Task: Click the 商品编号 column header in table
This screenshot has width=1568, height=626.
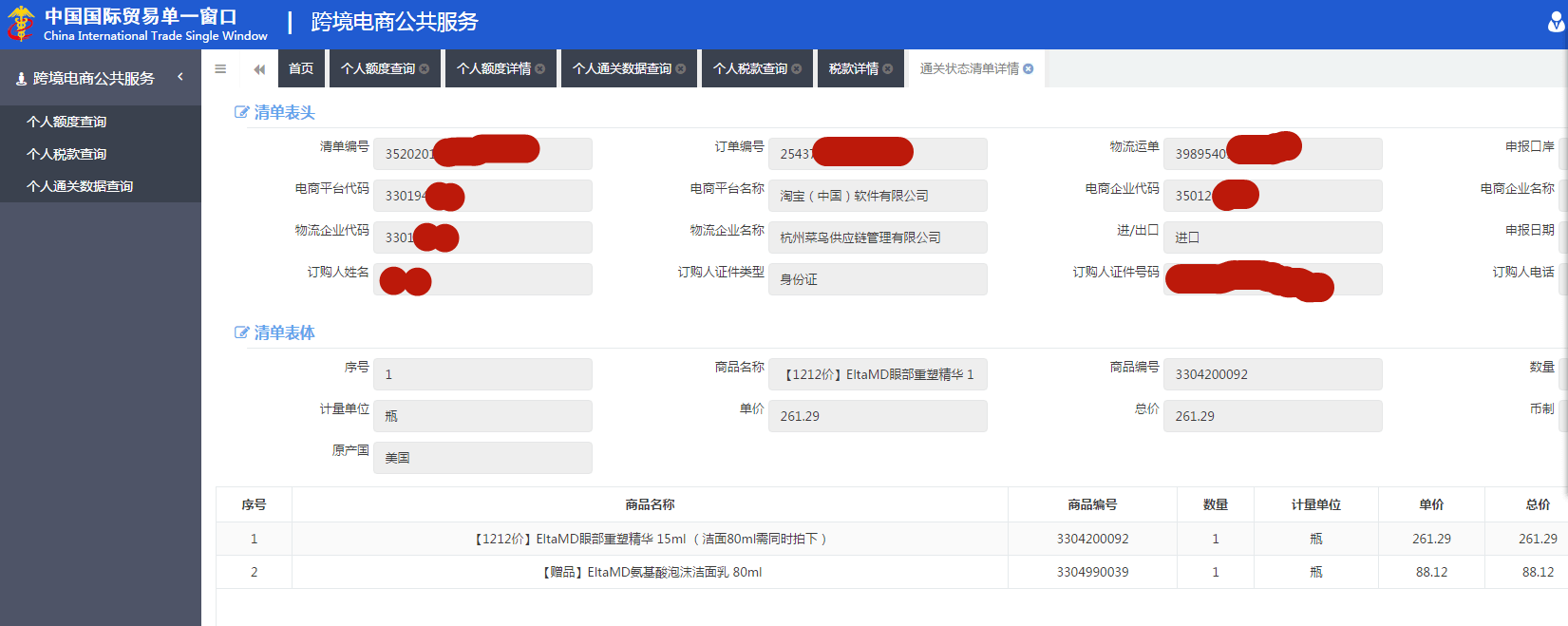Action: pos(1092,504)
